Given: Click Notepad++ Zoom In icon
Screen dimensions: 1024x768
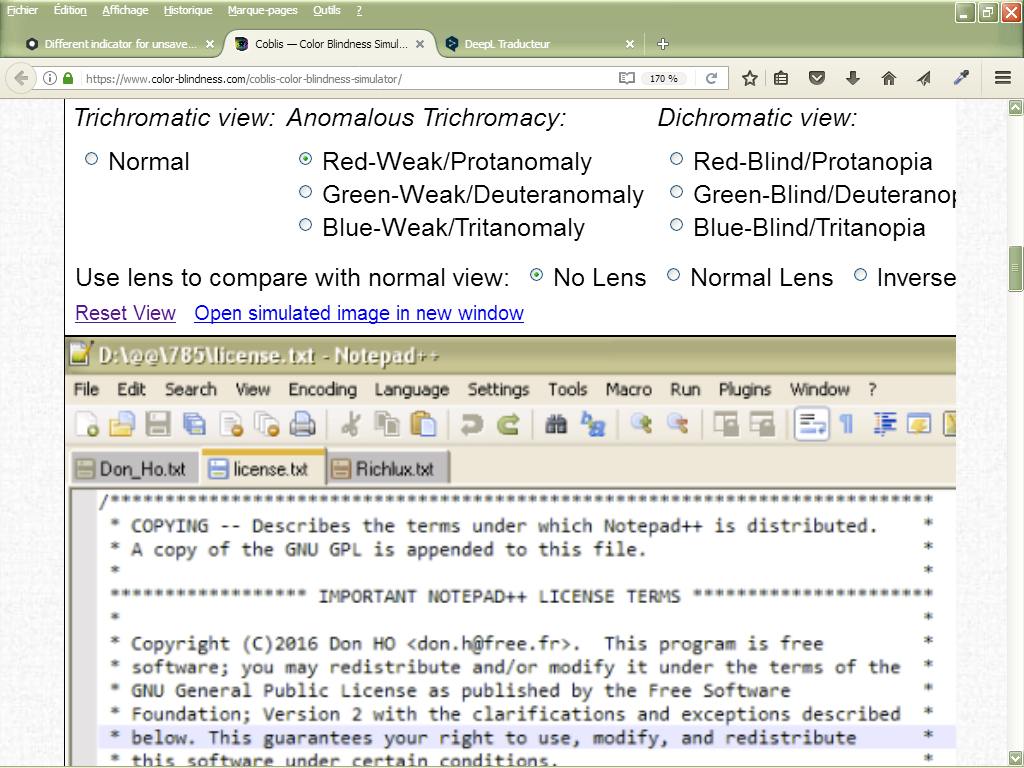Looking at the screenshot, I should (641, 424).
